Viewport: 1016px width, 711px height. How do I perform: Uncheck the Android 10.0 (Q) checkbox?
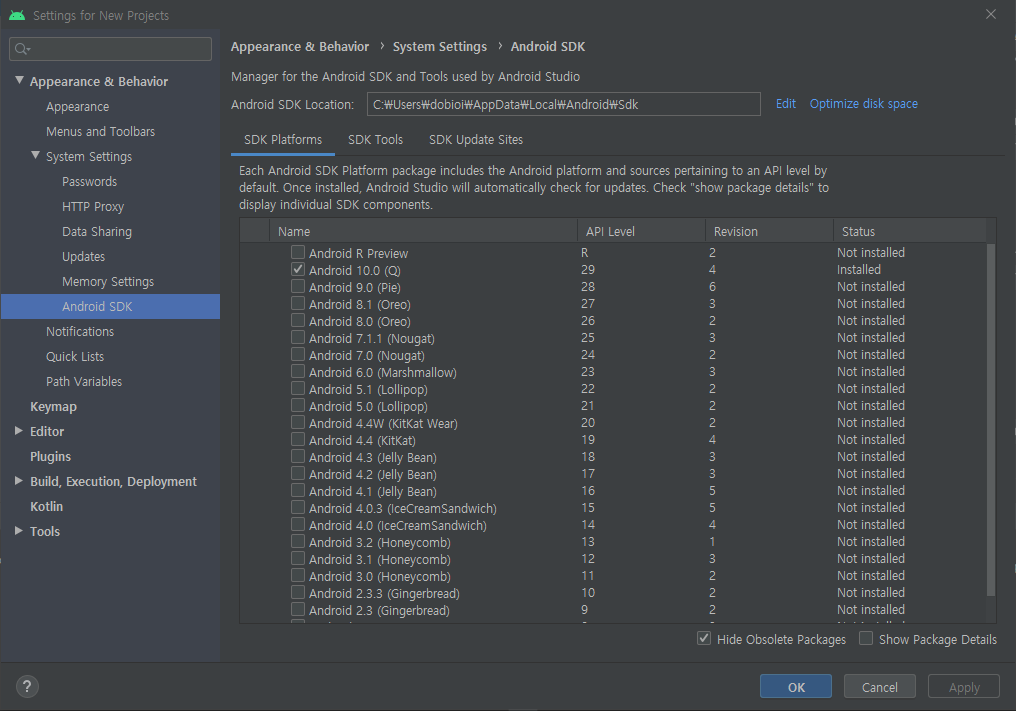pyautogui.click(x=298, y=269)
